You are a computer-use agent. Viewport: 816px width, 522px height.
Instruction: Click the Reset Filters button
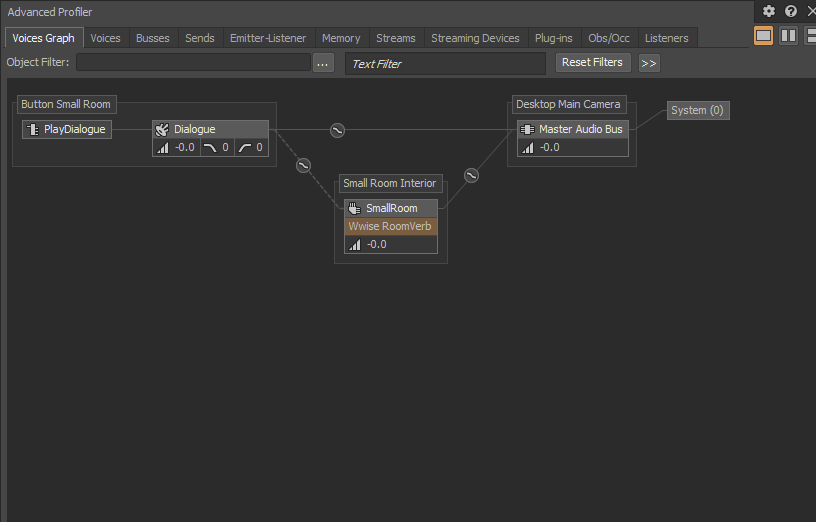pyautogui.click(x=592, y=62)
